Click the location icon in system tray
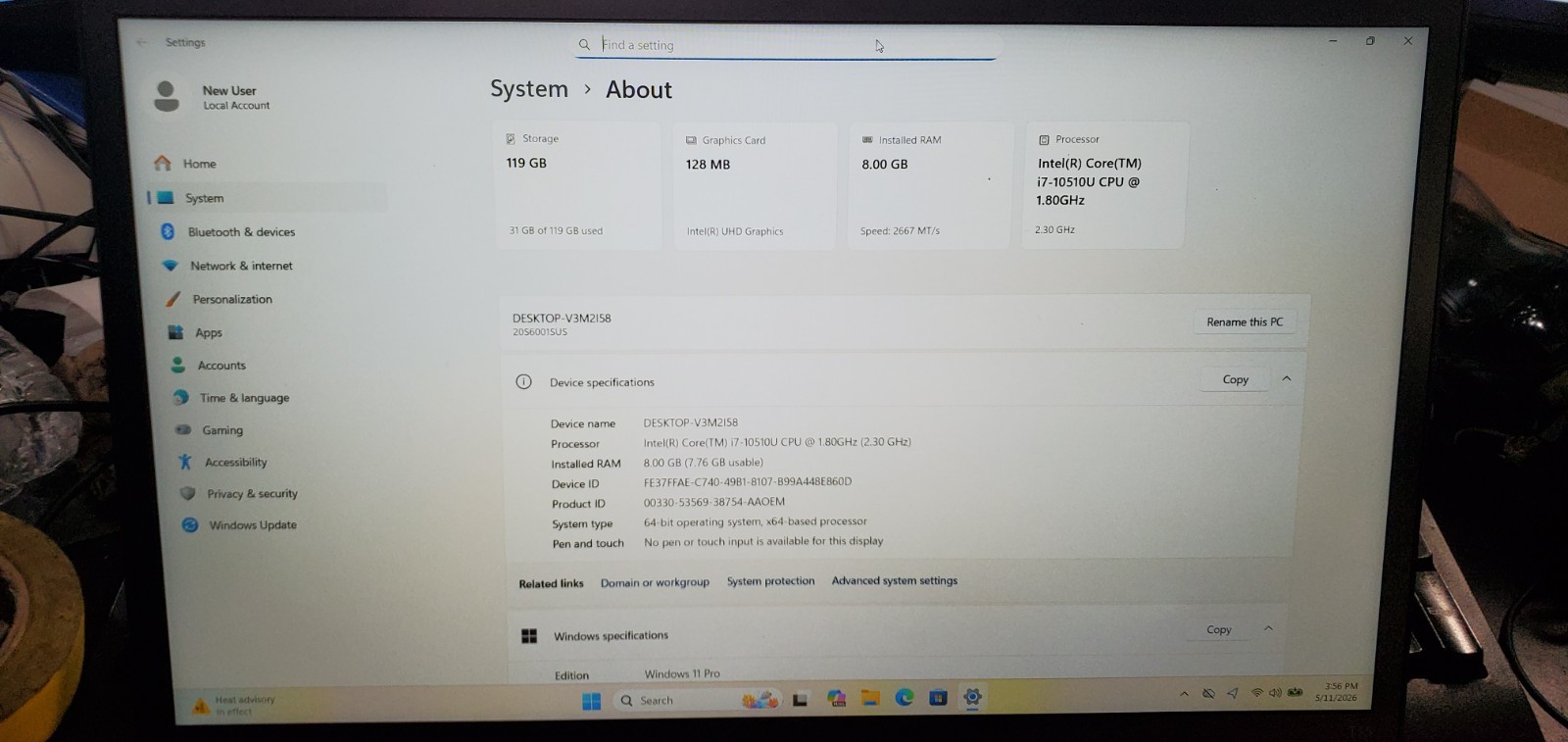 [x=1232, y=693]
